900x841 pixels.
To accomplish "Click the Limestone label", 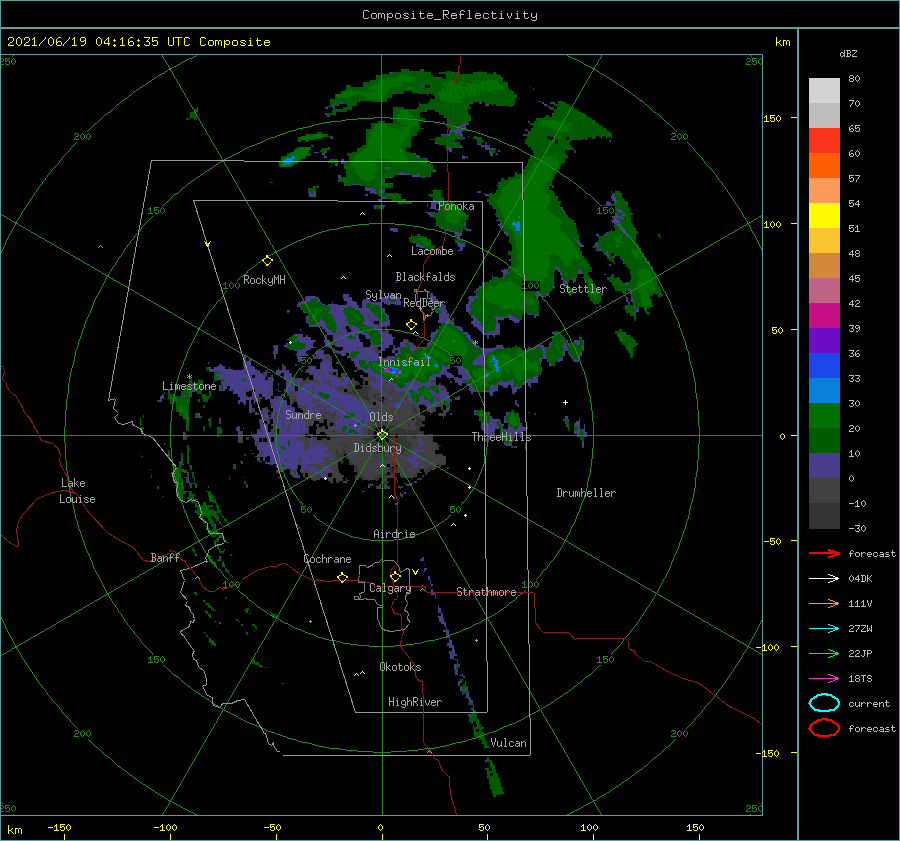I will (189, 386).
